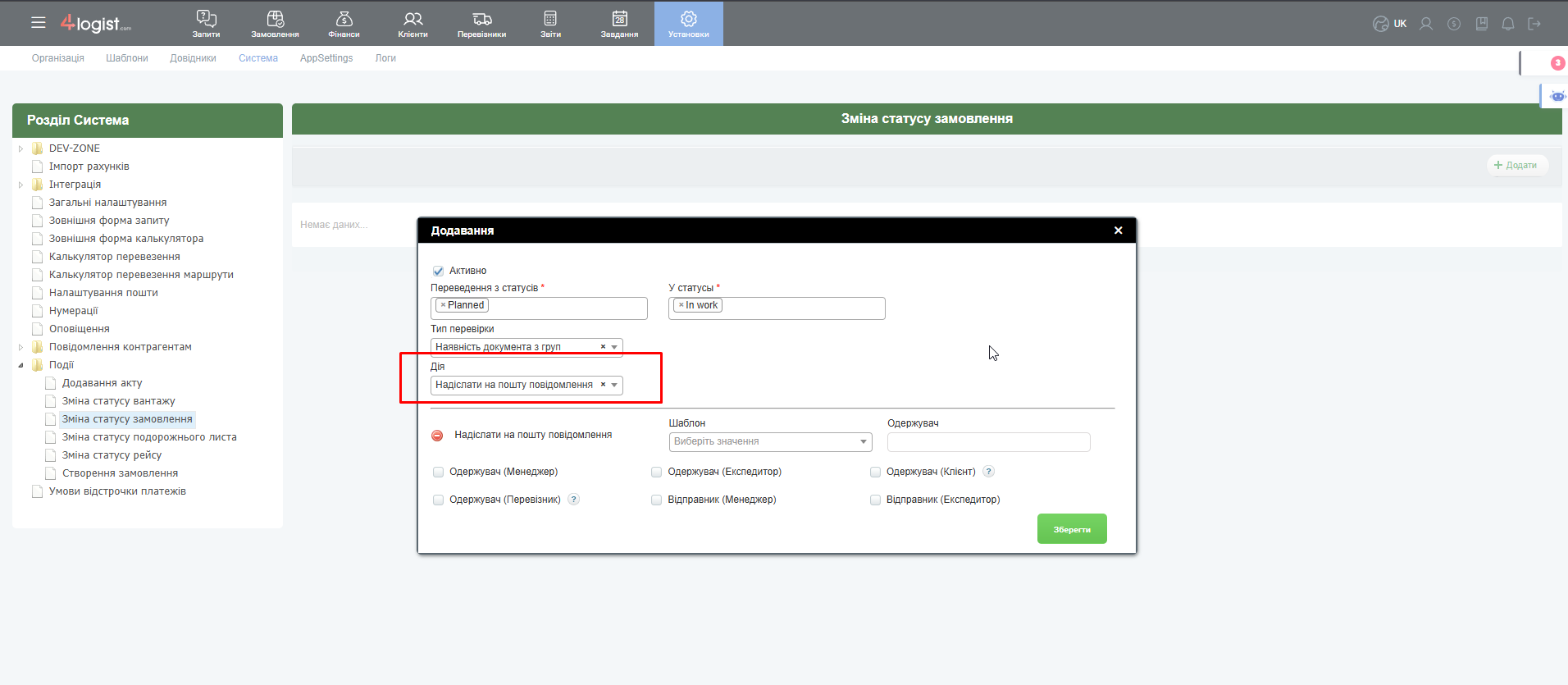Click the Додати button
This screenshot has height=685, width=1568.
pos(1516,165)
